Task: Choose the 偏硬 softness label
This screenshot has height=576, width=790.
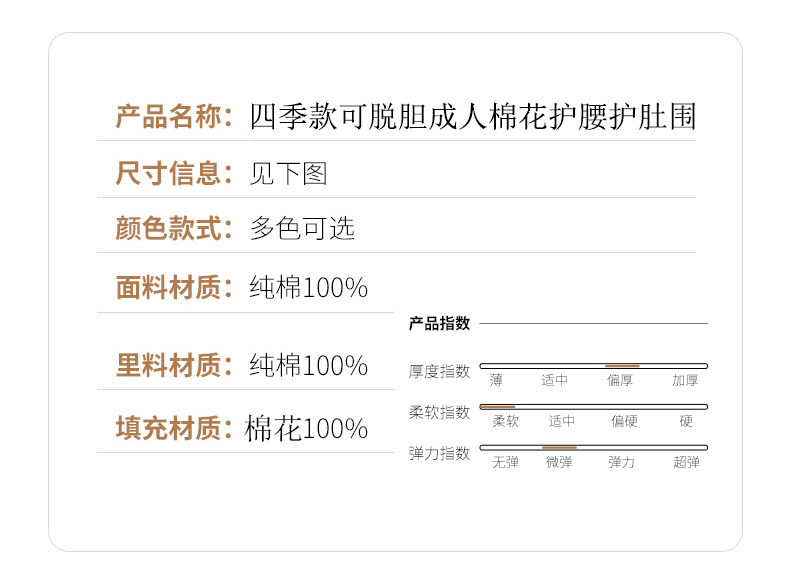Action: 624,421
